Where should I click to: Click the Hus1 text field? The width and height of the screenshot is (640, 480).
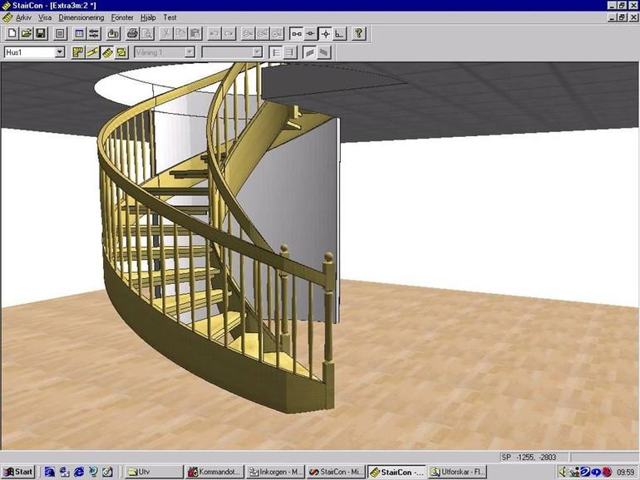[x=29, y=52]
